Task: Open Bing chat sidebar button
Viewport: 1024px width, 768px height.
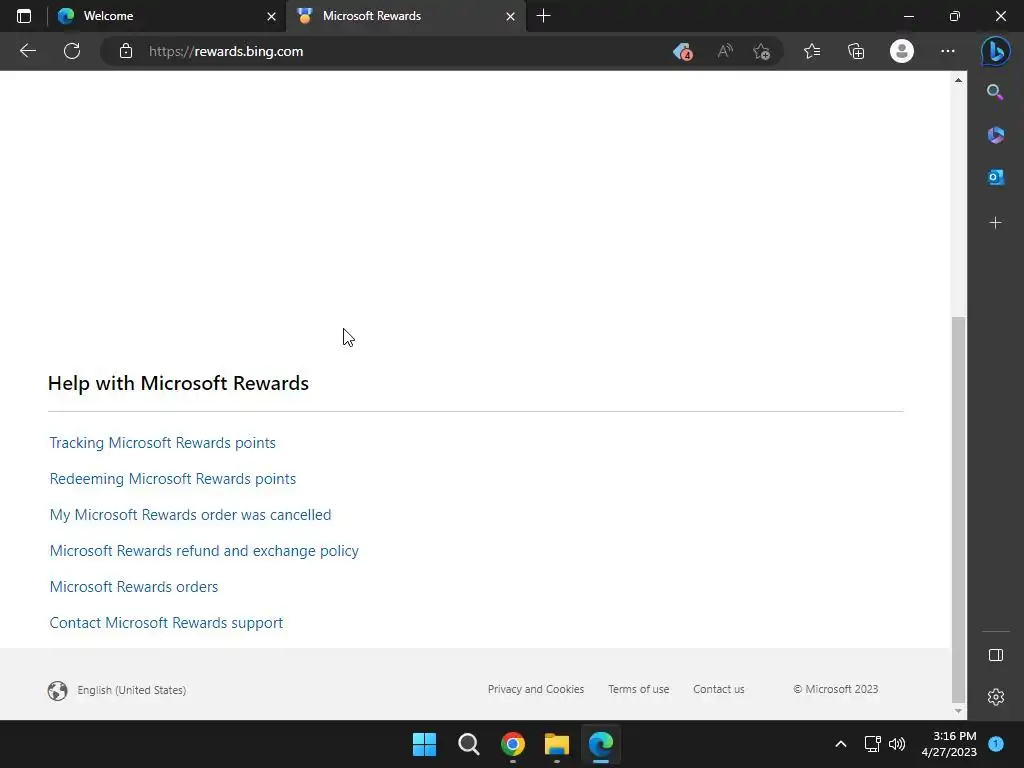Action: (x=995, y=51)
